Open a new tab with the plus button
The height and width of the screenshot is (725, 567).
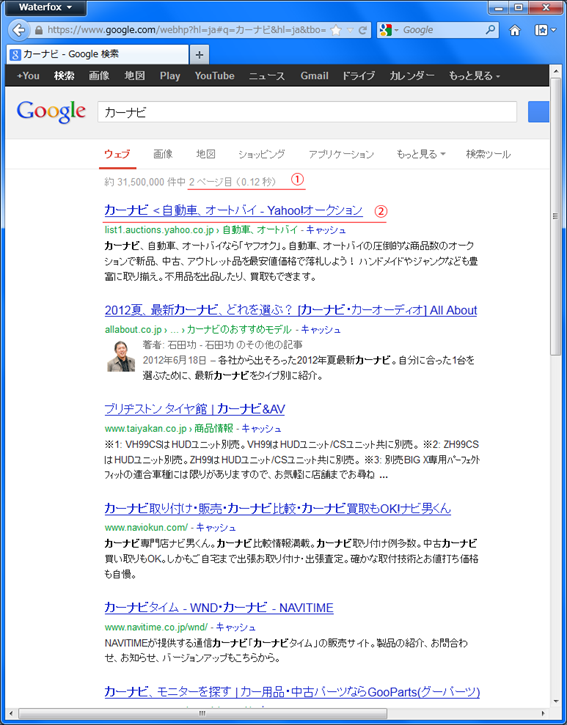pos(199,55)
